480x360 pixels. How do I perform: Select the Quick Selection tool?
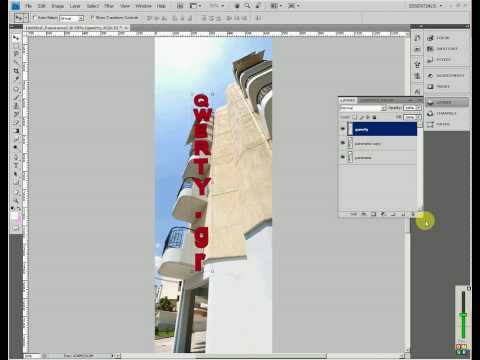pos(16,62)
